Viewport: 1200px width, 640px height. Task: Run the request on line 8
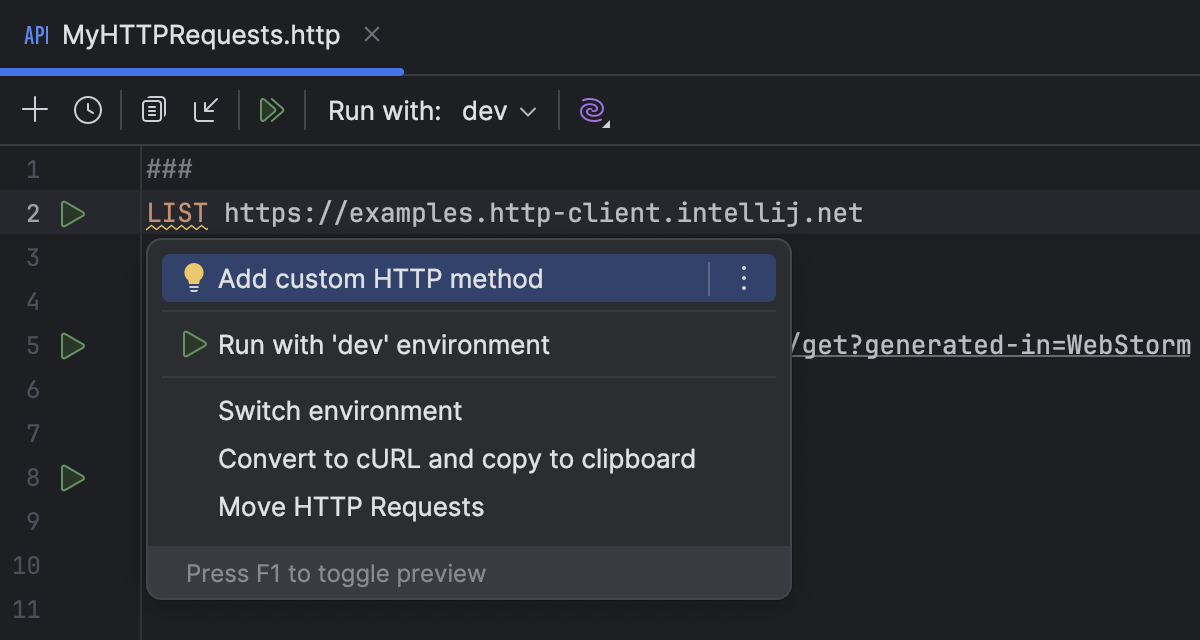(x=72, y=478)
